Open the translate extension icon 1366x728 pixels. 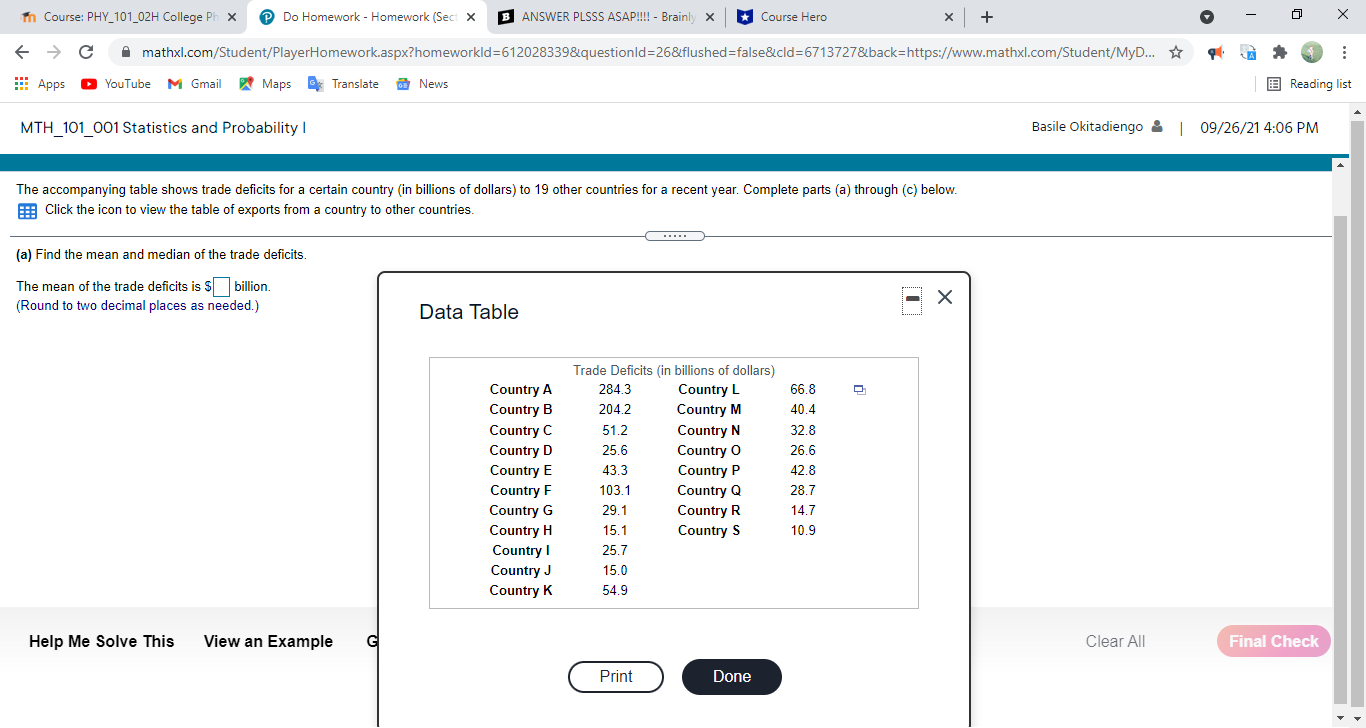pos(1250,53)
